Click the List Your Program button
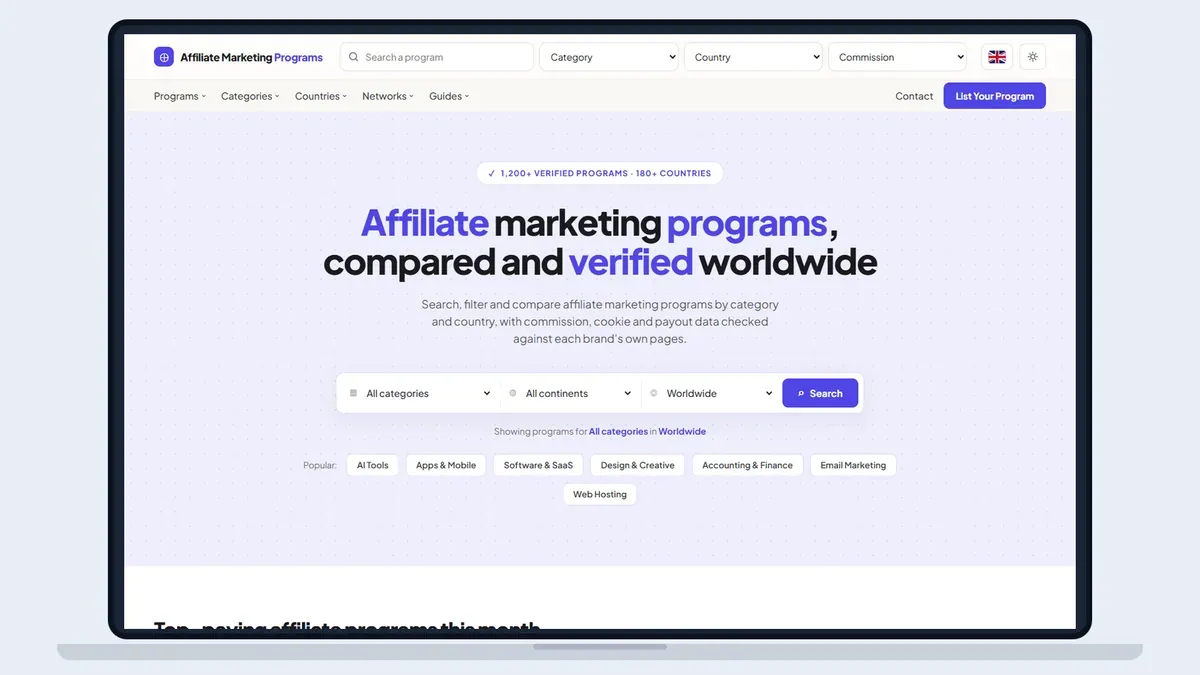Image resolution: width=1200 pixels, height=675 pixels. click(x=994, y=96)
